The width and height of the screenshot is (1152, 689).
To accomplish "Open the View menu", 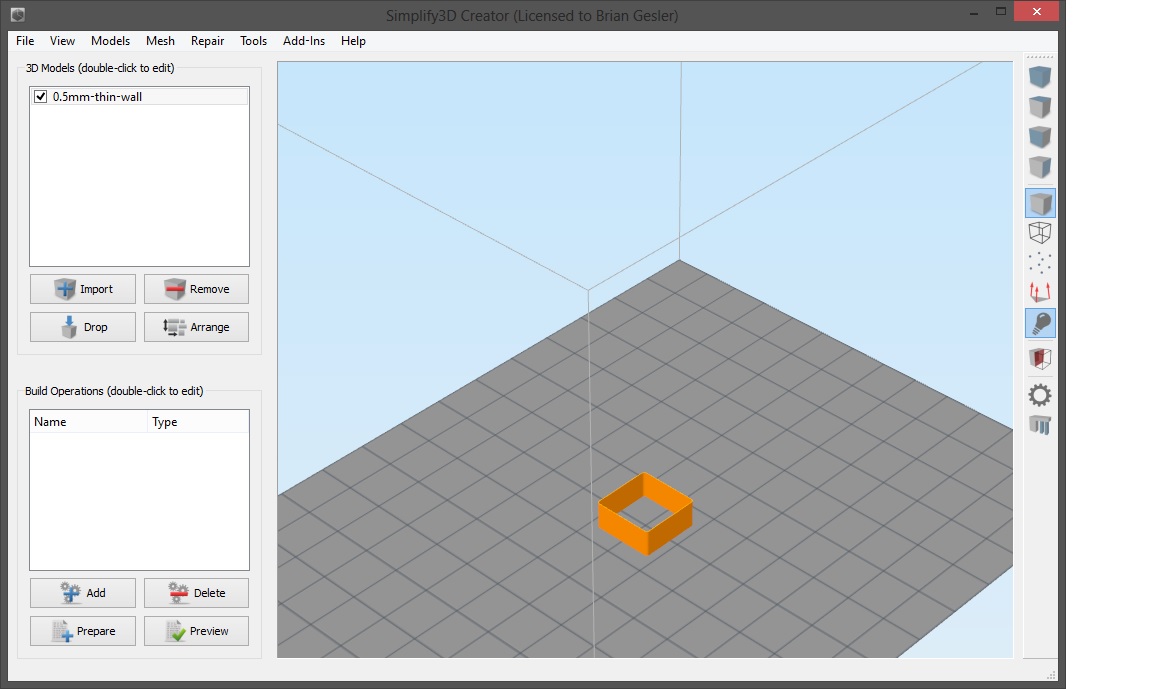I will (62, 41).
